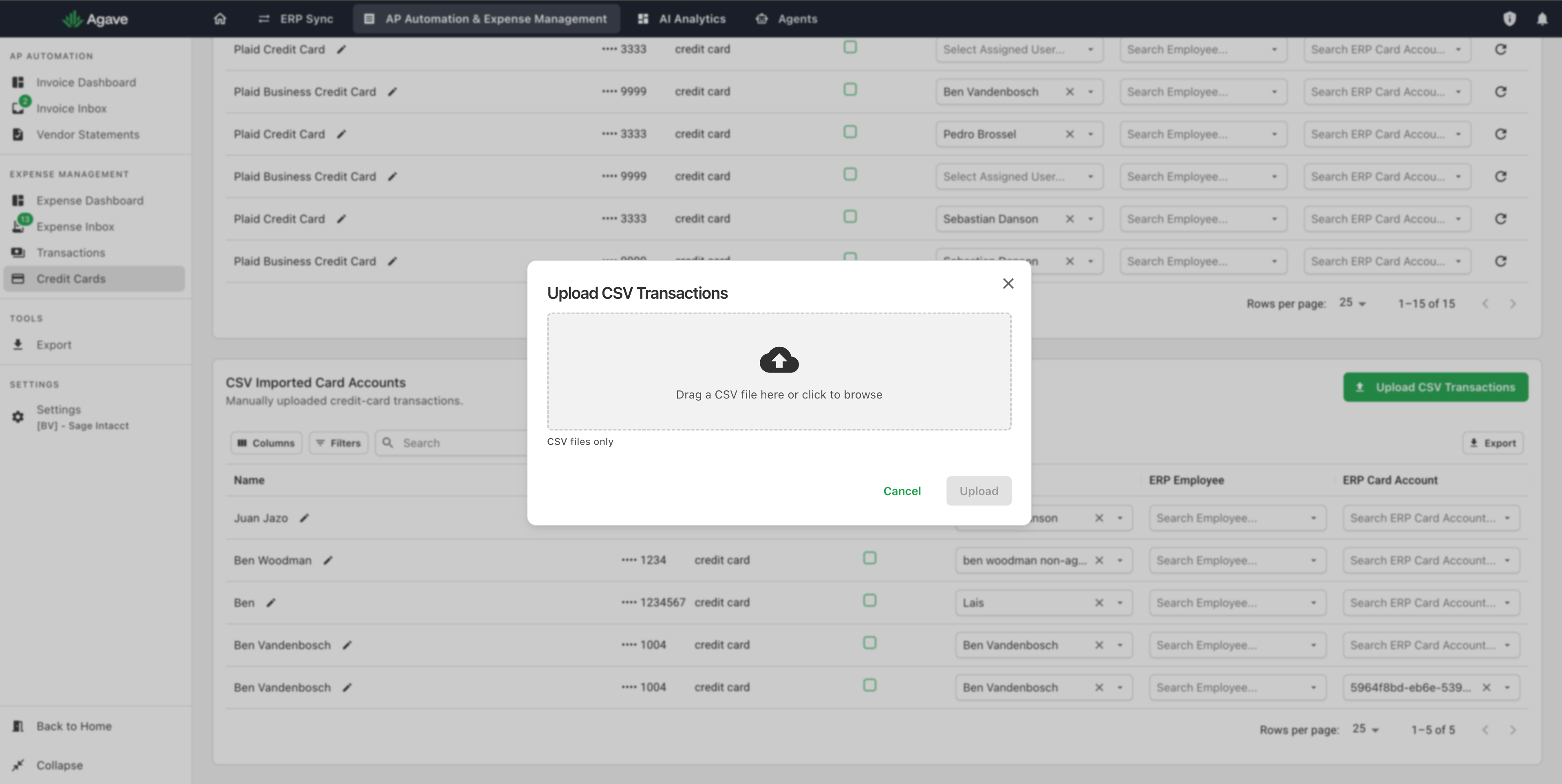Open Transactions in sidebar

click(x=71, y=252)
